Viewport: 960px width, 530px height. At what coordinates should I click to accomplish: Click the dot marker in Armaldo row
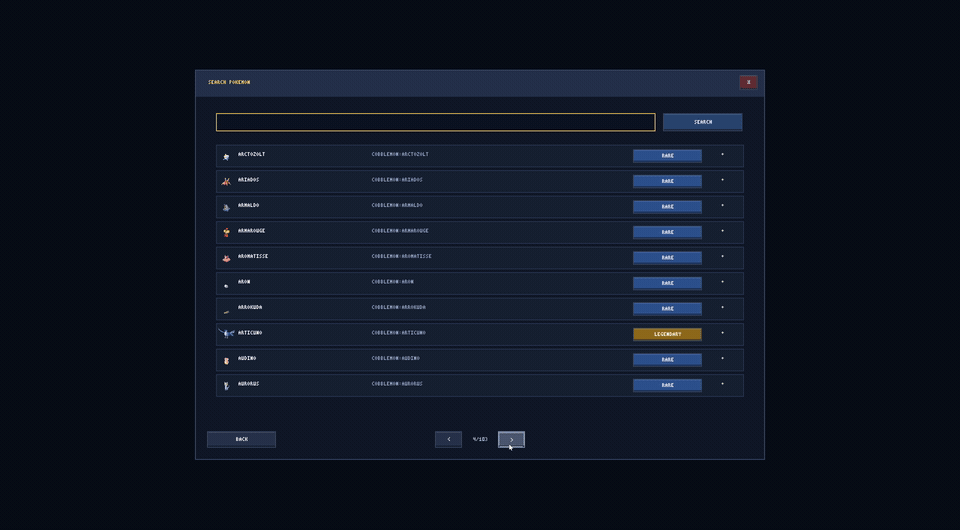(722, 206)
